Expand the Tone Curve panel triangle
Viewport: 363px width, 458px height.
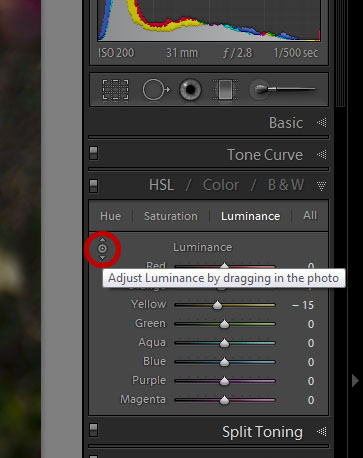pos(322,155)
